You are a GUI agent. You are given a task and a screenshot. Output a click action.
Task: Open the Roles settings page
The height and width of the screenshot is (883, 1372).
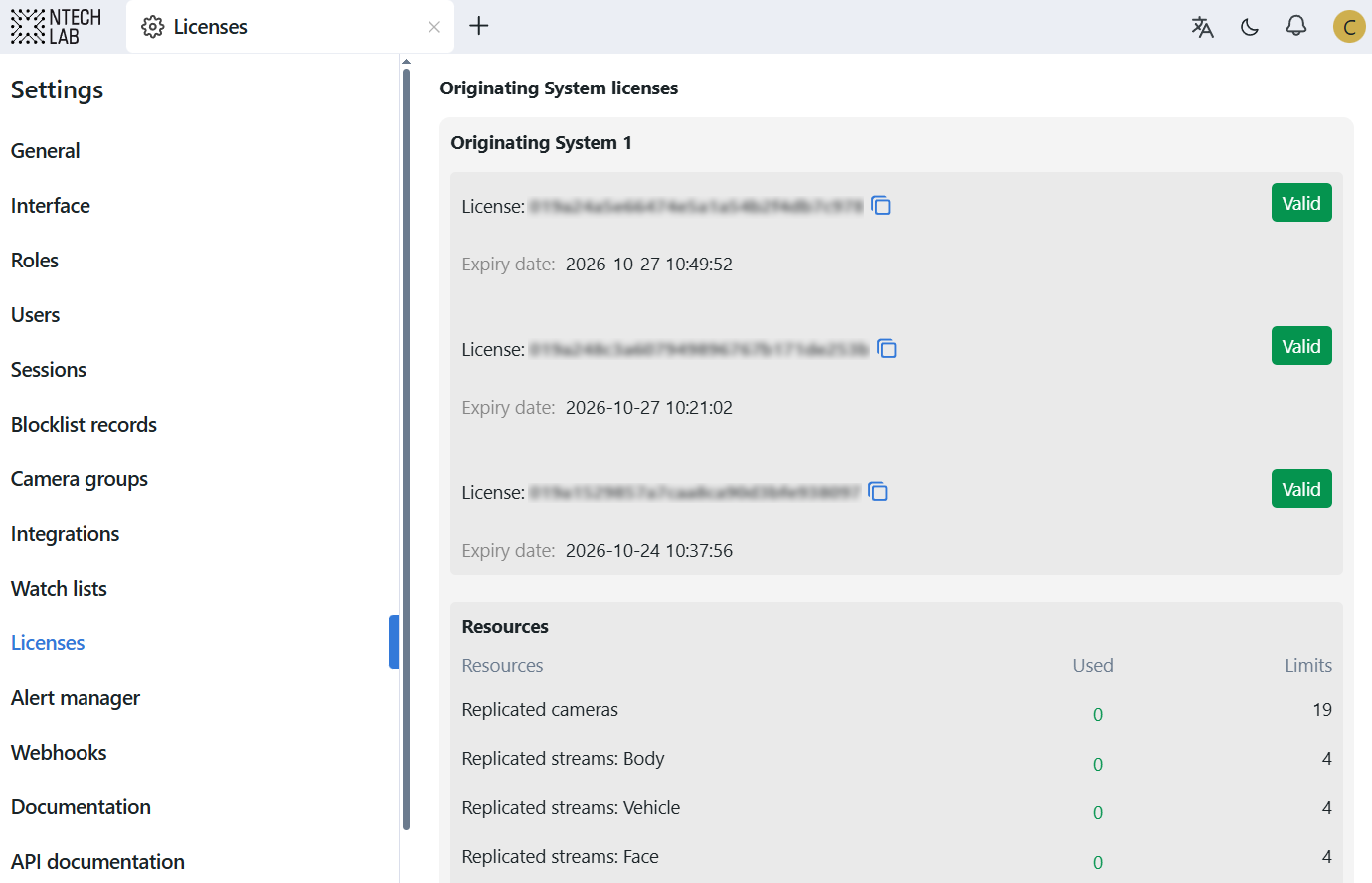(35, 261)
